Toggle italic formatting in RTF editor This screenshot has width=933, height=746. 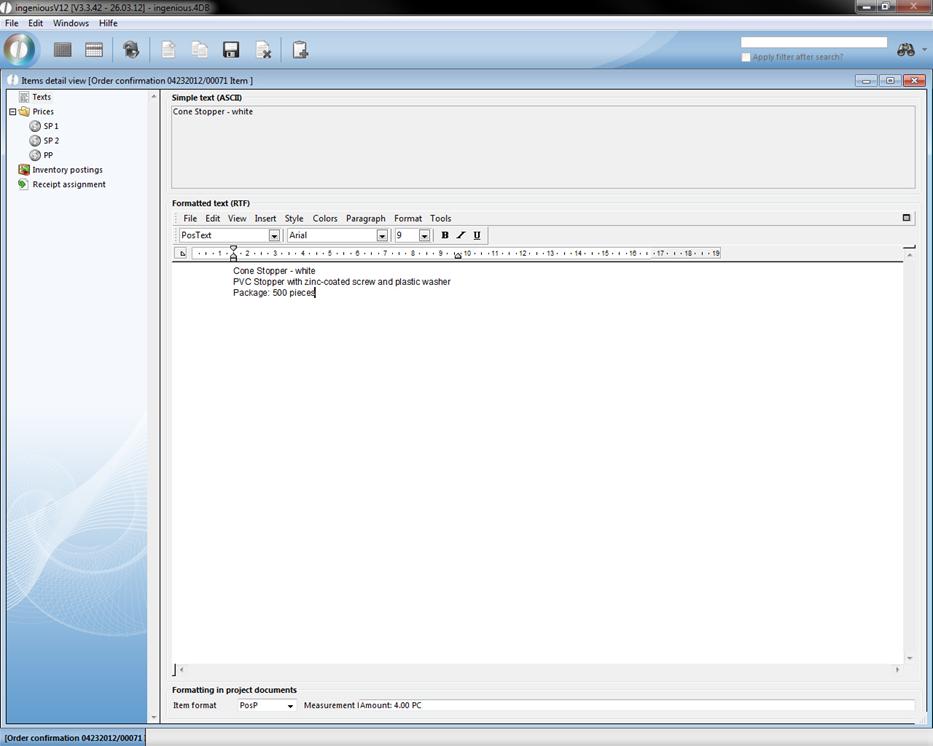(x=461, y=235)
